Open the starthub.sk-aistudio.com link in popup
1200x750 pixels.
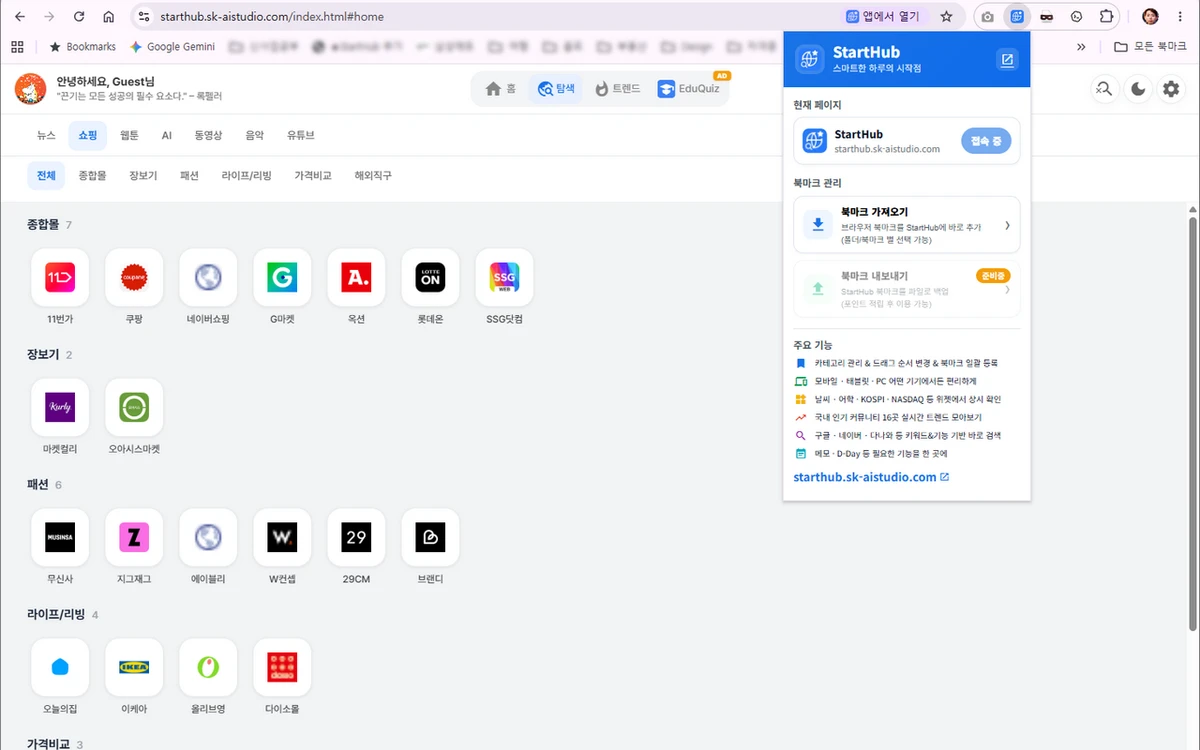click(x=871, y=477)
